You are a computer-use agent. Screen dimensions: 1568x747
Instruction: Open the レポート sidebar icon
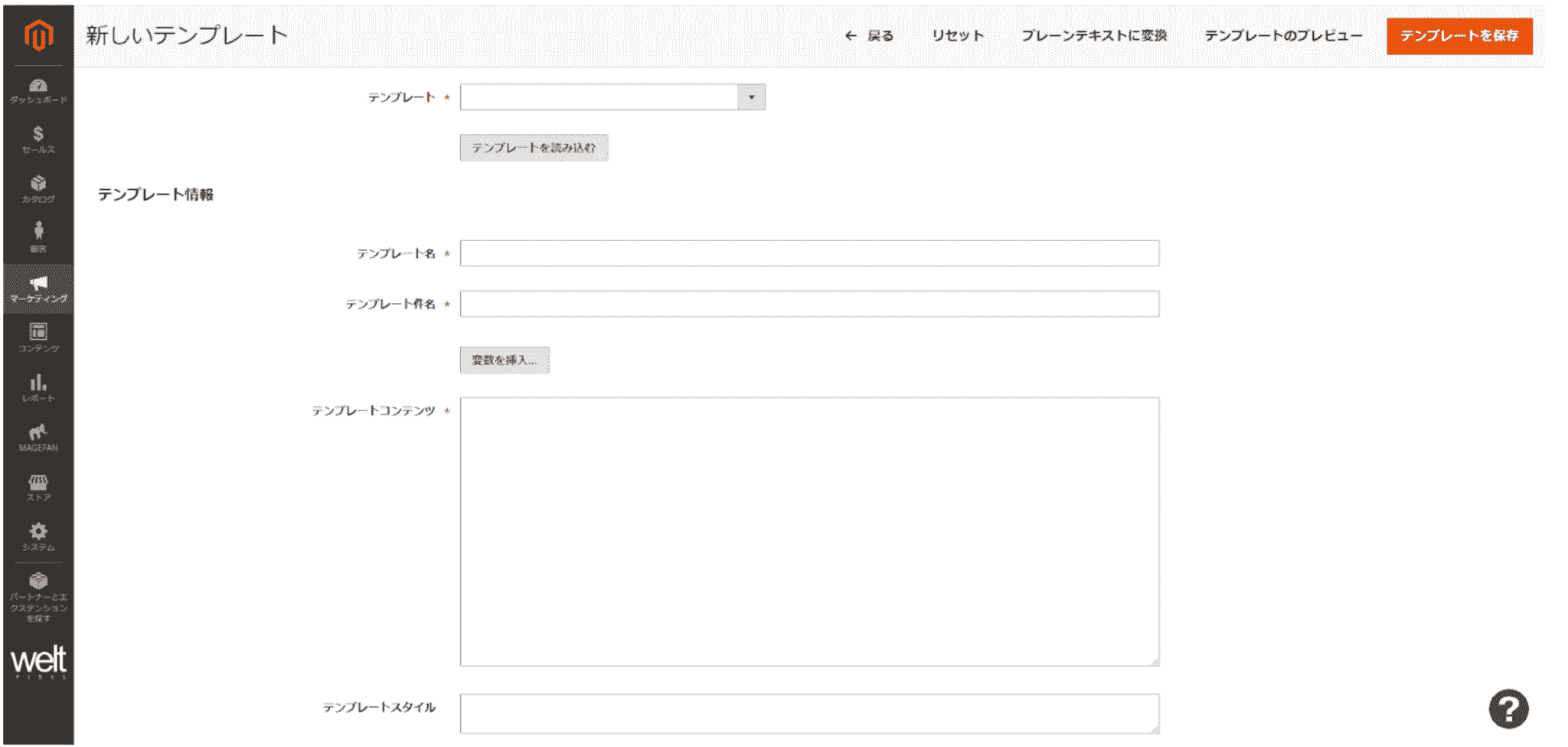point(38,387)
